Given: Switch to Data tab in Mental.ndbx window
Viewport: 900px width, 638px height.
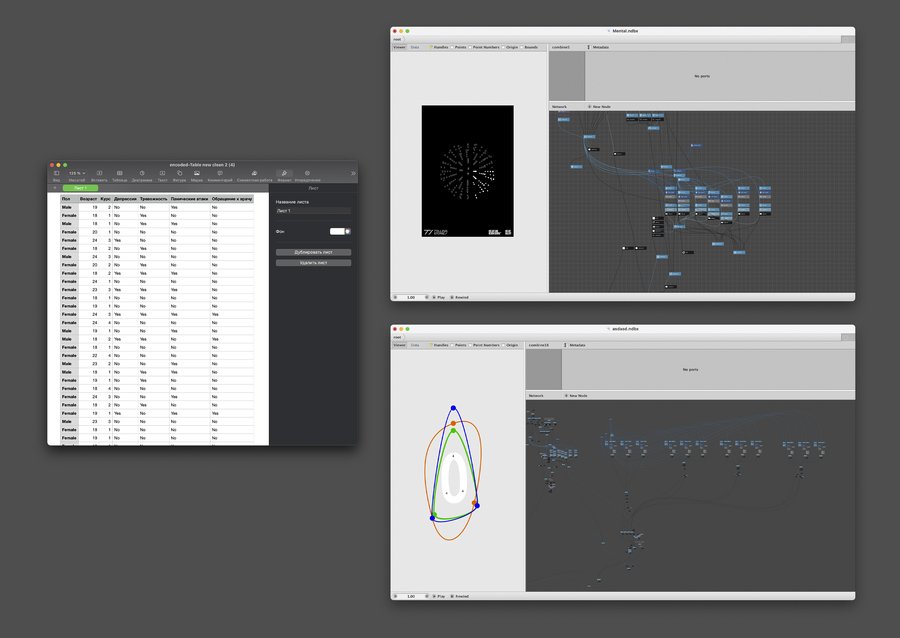Looking at the screenshot, I should tap(414, 47).
